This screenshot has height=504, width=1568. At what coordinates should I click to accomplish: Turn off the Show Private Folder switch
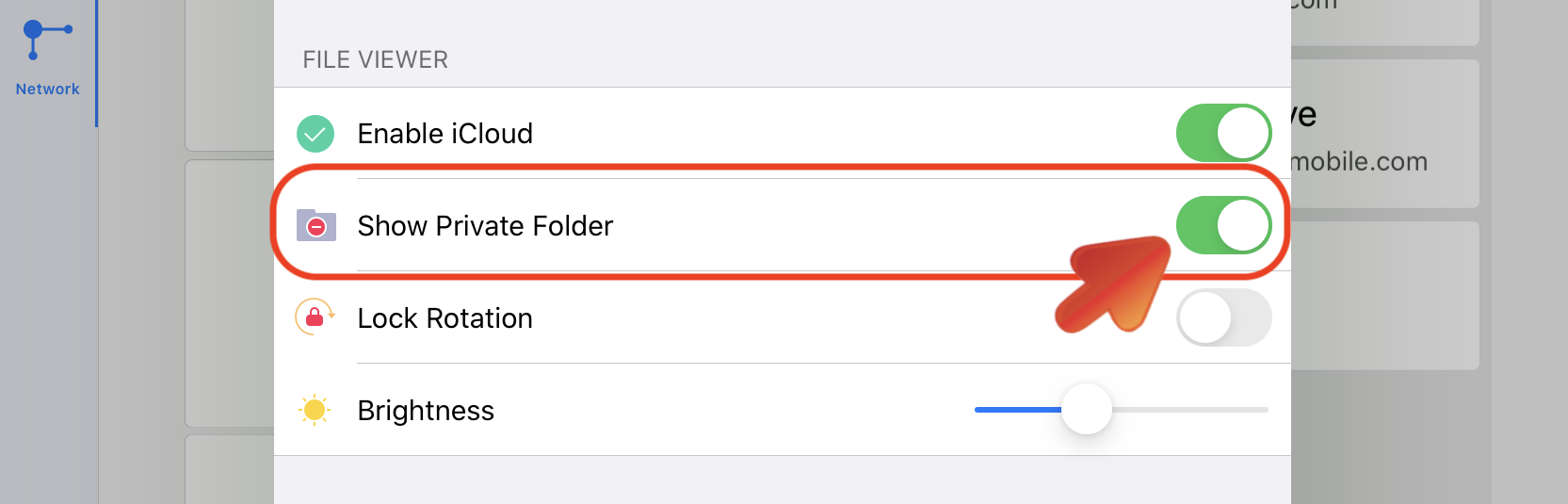point(1223,225)
